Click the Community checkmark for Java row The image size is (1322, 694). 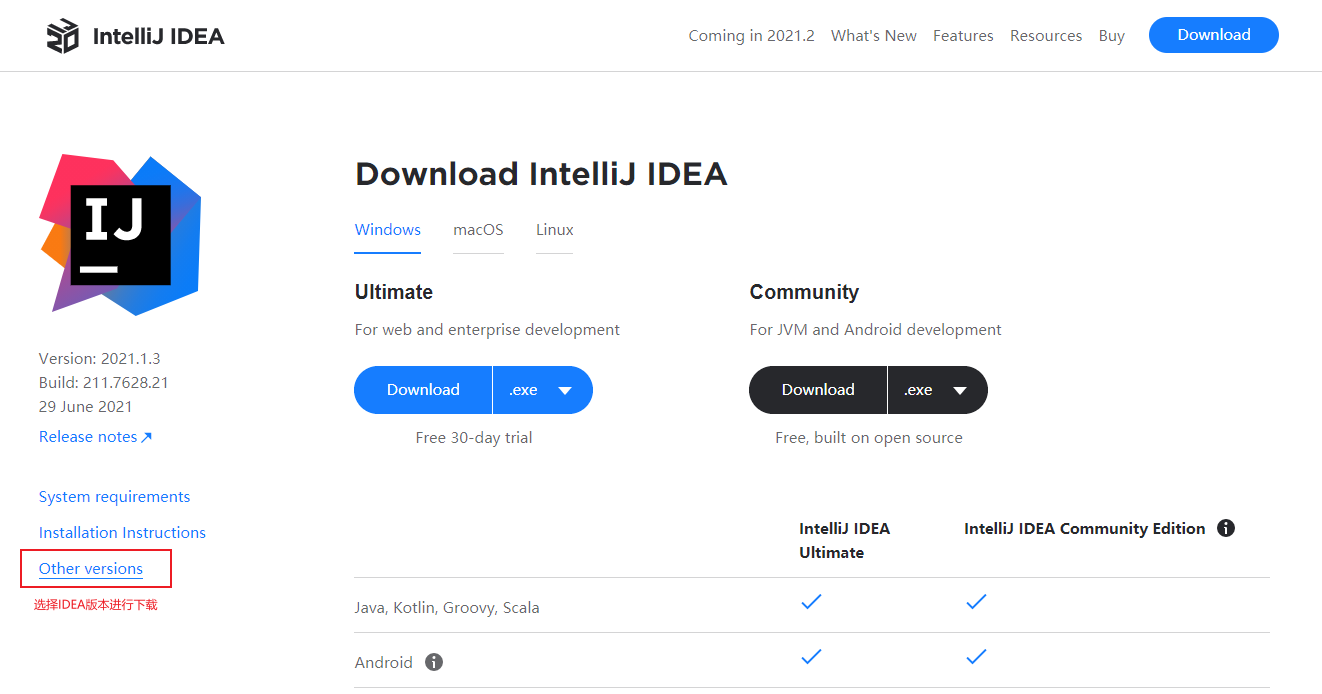(976, 601)
